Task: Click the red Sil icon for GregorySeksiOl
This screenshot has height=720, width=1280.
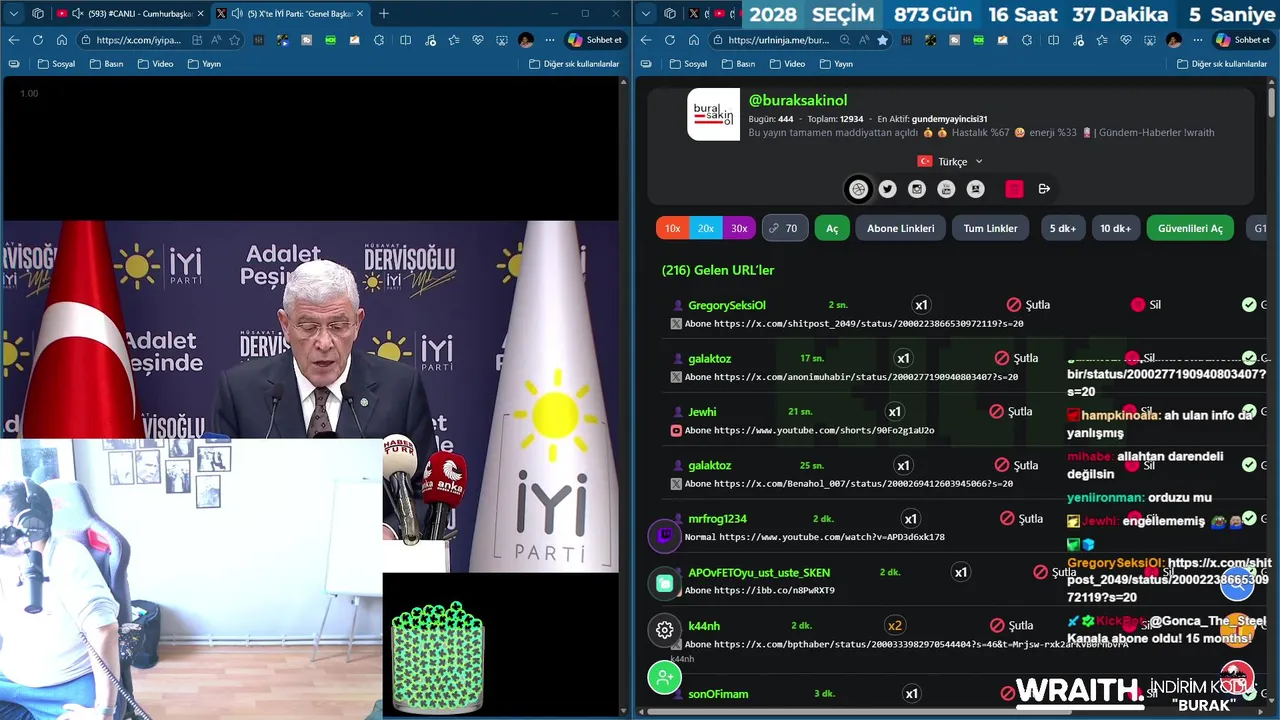Action: pyautogui.click(x=1137, y=305)
